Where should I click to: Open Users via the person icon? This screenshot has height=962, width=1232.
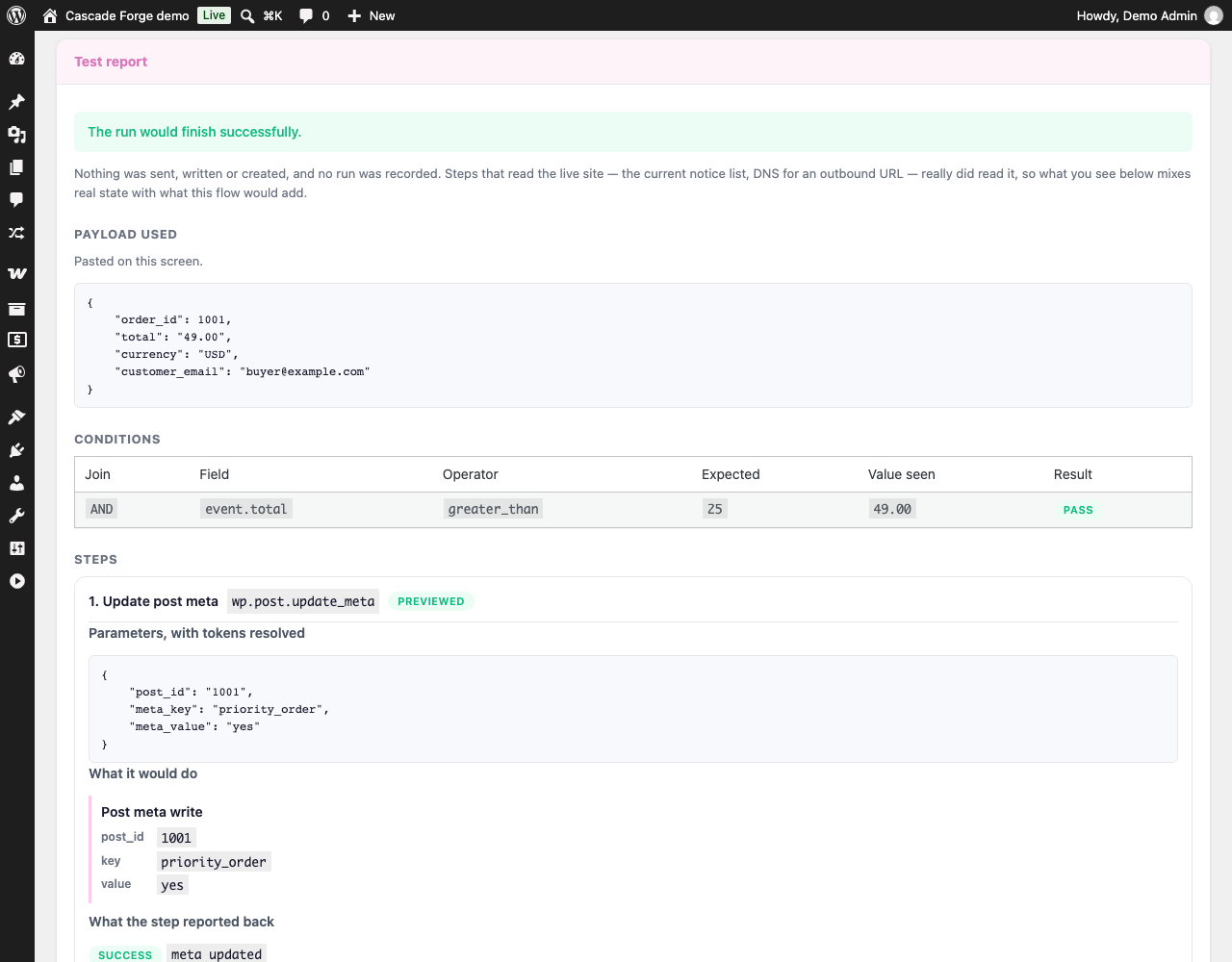[x=16, y=483]
